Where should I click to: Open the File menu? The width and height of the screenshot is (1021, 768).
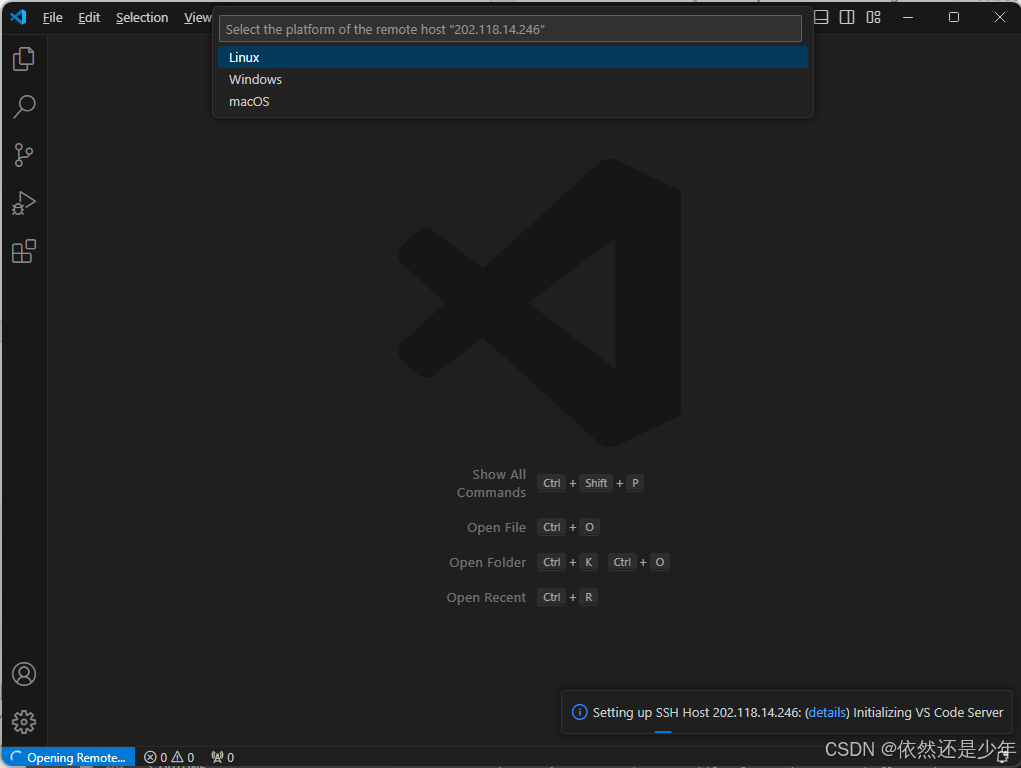click(x=53, y=18)
